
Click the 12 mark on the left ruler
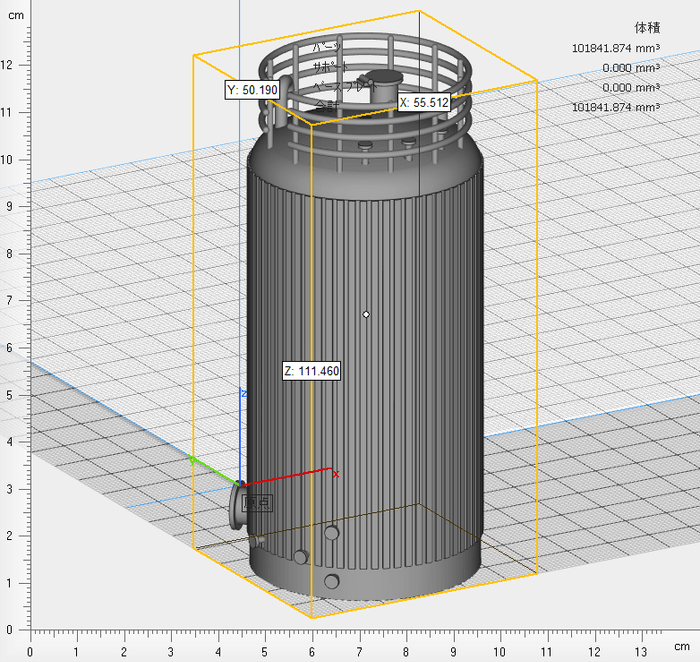(10, 65)
